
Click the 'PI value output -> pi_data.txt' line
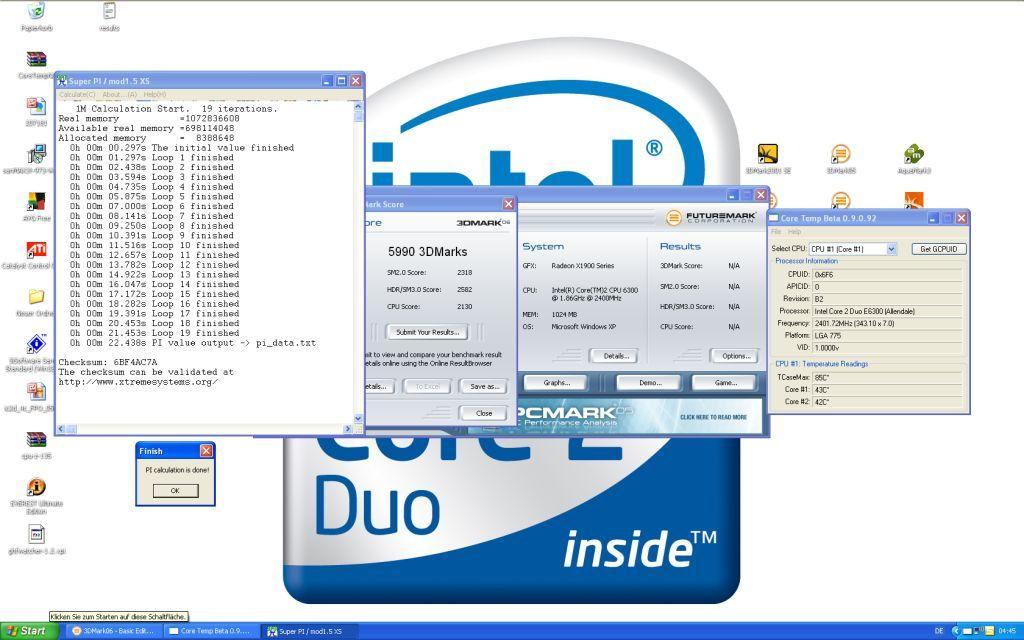193,343
